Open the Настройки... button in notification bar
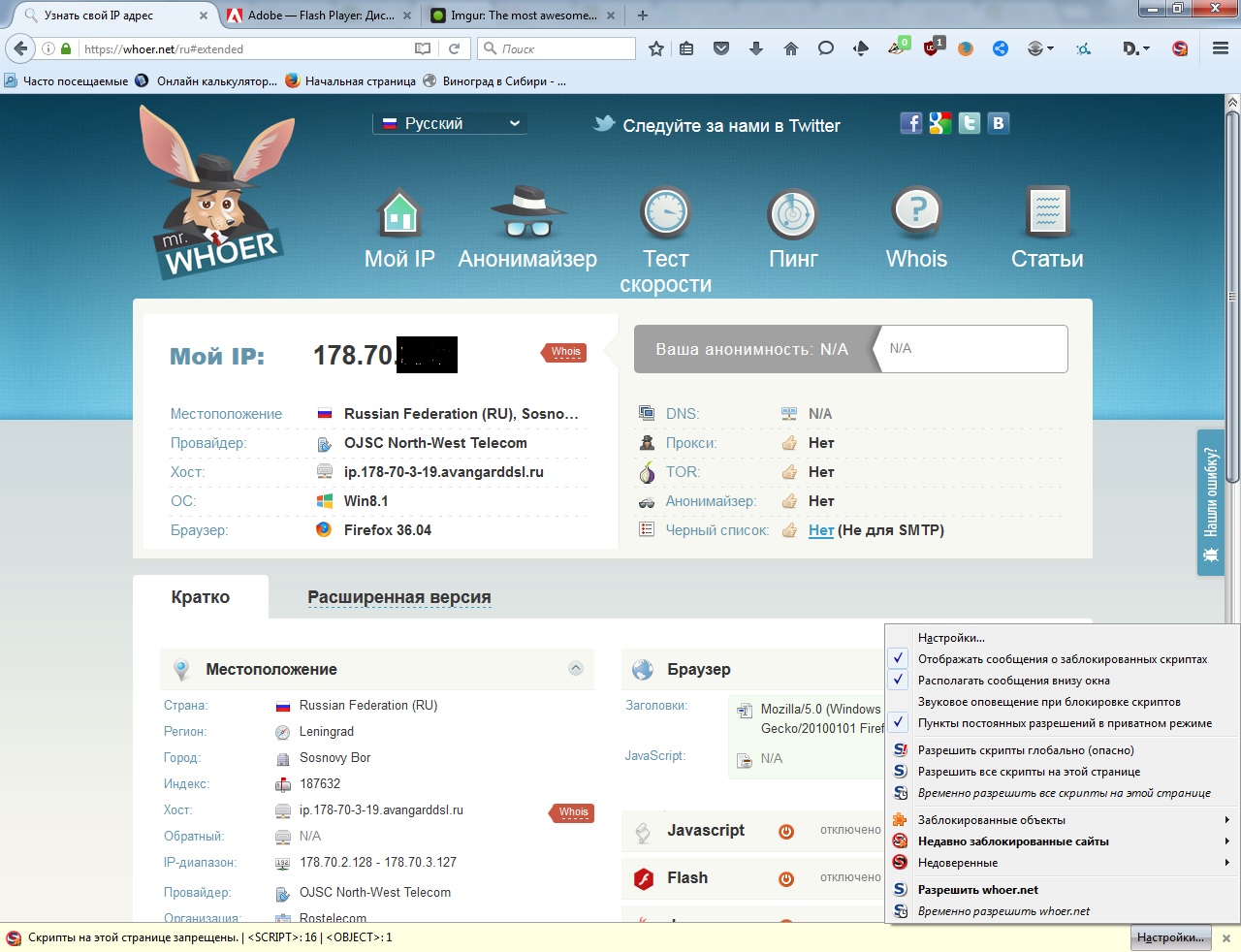1241x952 pixels. click(1170, 937)
